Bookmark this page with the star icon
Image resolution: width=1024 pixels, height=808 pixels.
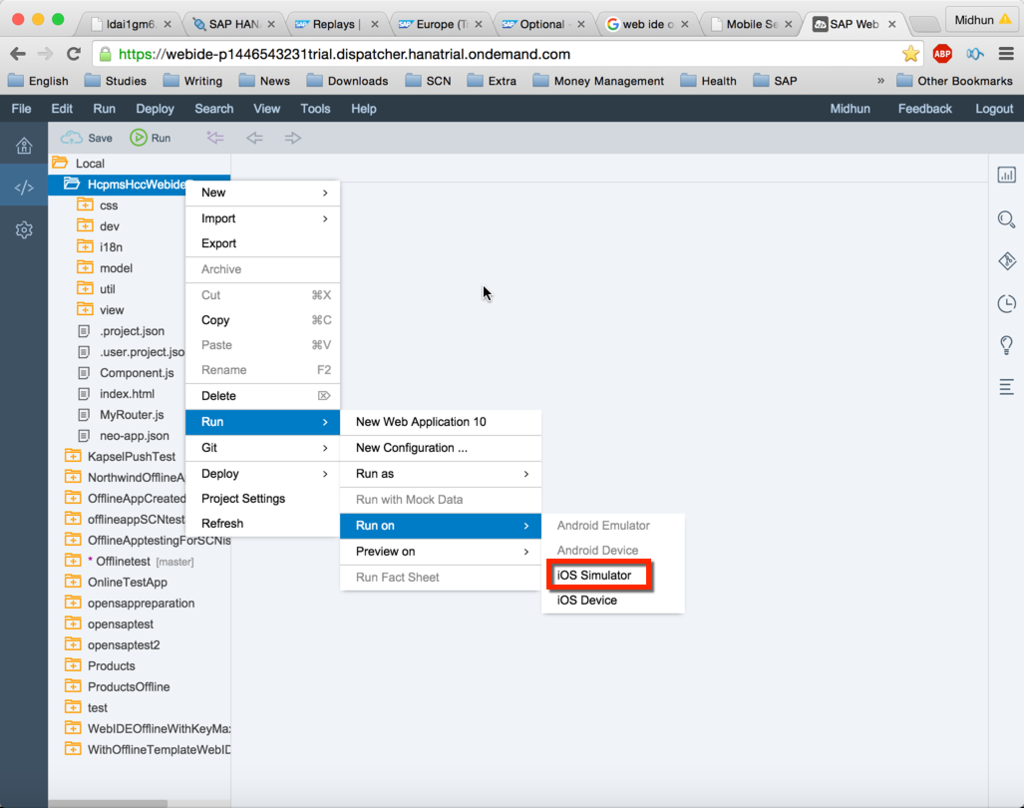pyautogui.click(x=910, y=54)
